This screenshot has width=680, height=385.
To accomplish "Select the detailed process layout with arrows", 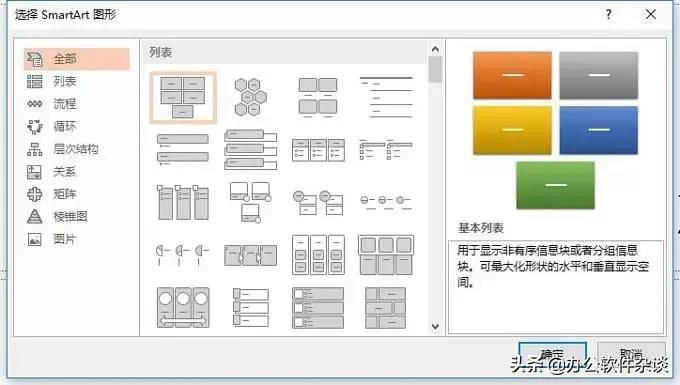I will [250, 255].
